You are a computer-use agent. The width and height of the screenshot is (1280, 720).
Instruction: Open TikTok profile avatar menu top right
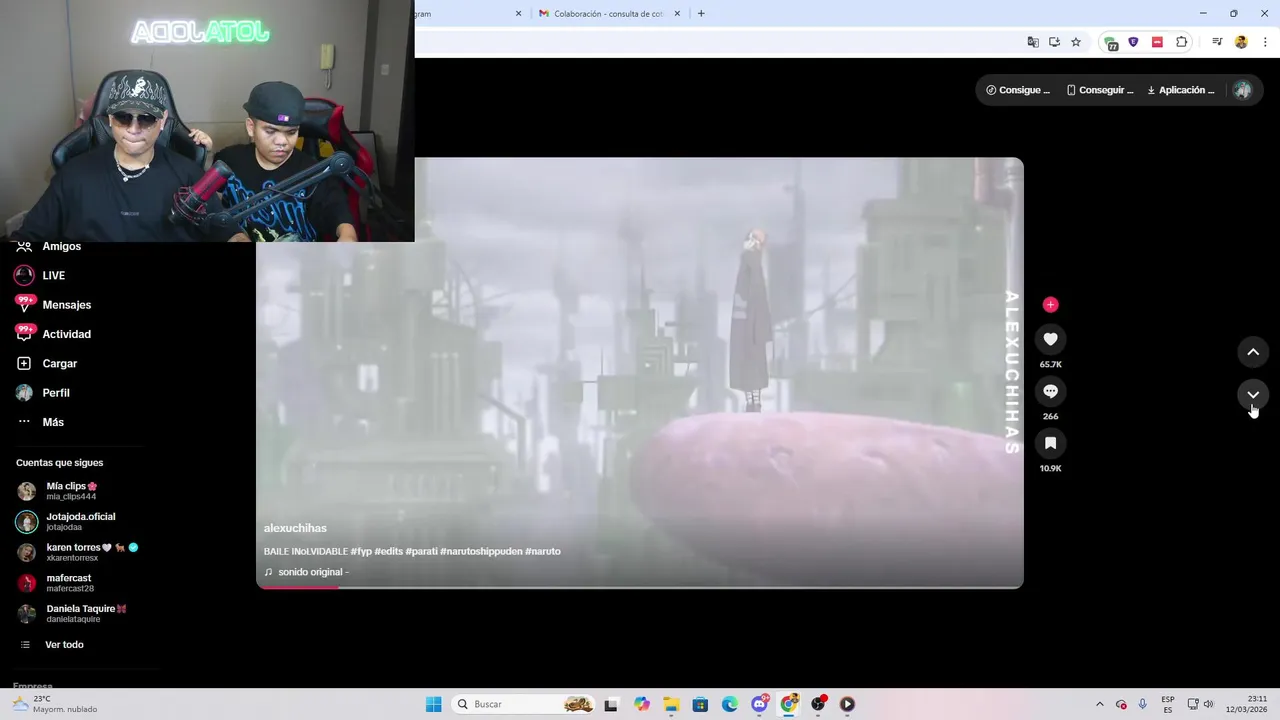point(1242,90)
